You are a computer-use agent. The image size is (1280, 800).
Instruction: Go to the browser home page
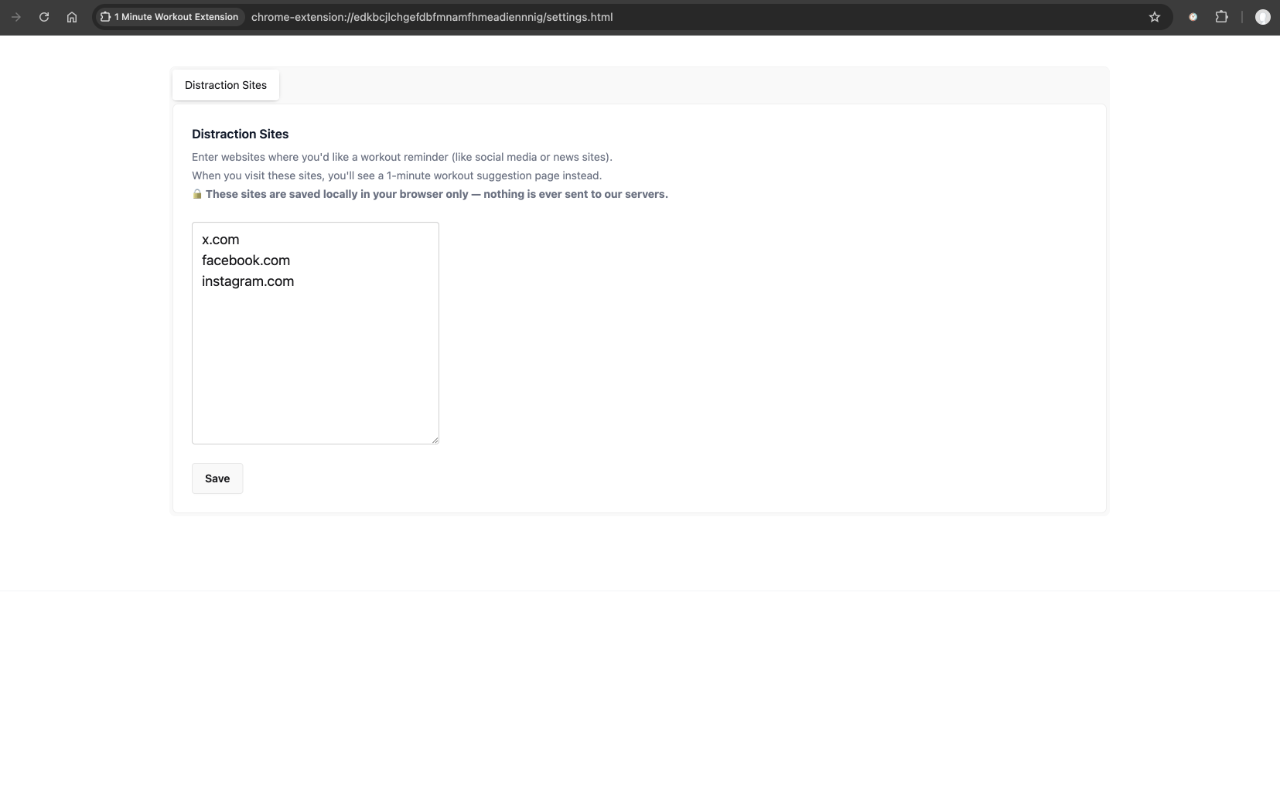point(72,17)
